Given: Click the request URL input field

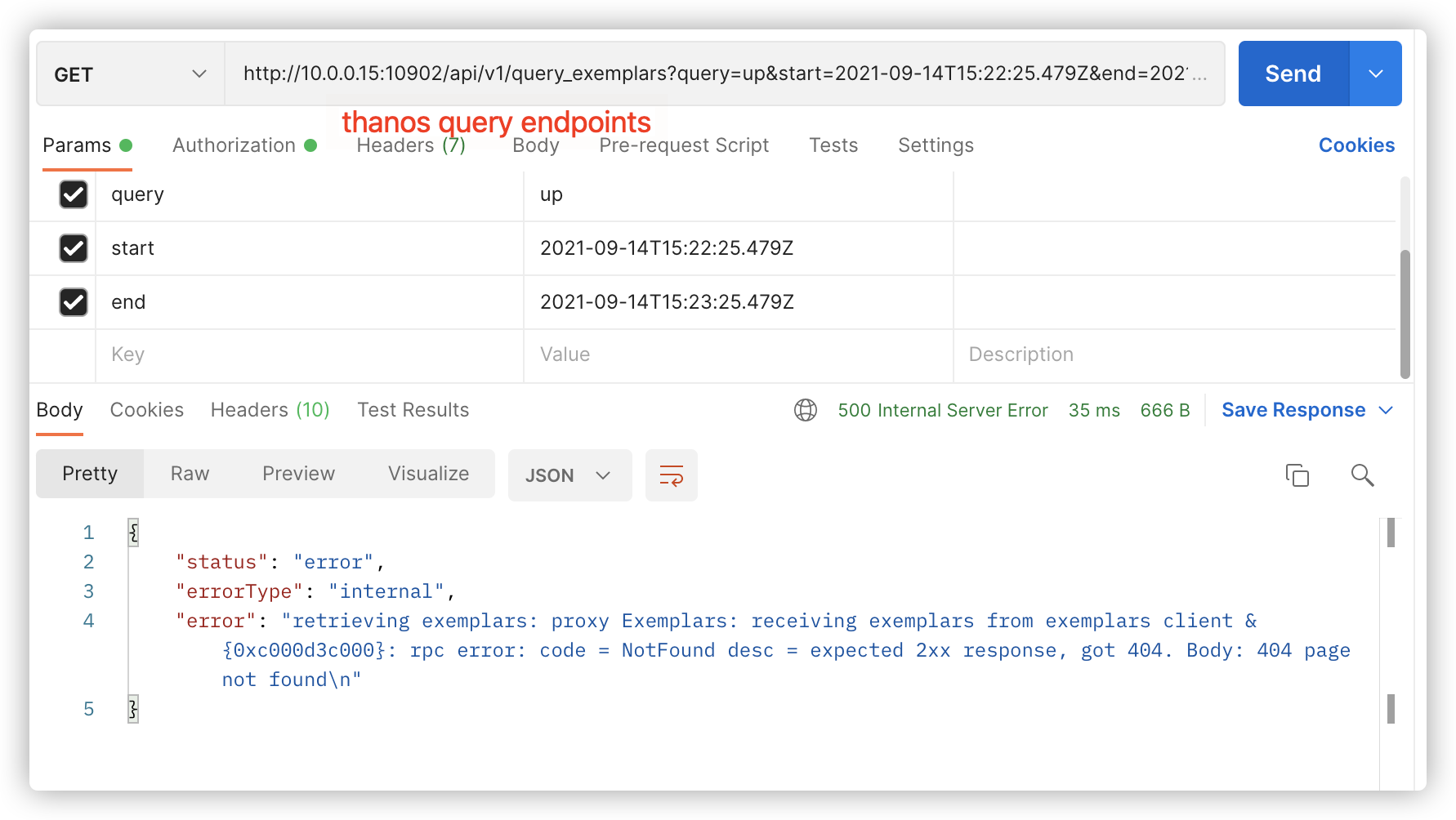Looking at the screenshot, I should point(719,74).
